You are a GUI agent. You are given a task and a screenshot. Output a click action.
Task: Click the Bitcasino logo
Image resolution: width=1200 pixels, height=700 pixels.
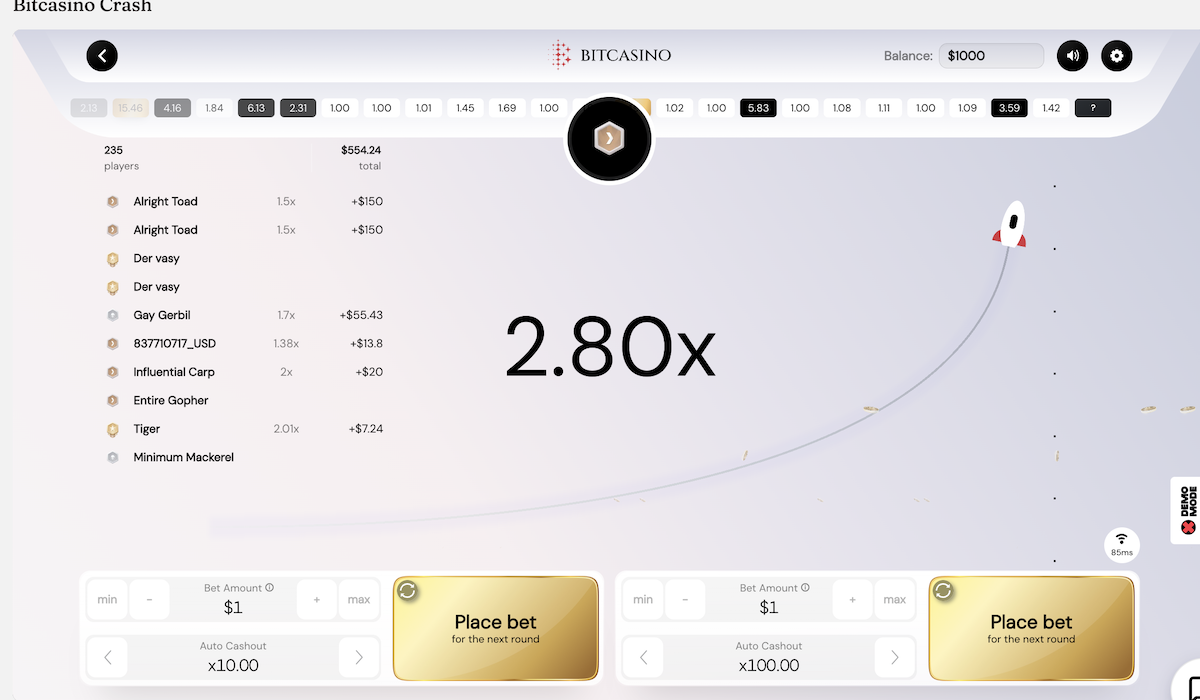click(611, 55)
